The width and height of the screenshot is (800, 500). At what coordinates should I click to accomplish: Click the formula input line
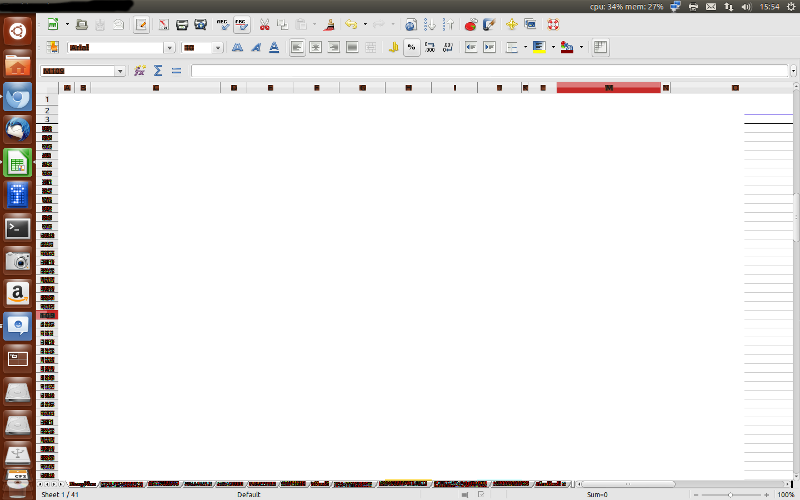(x=490, y=71)
